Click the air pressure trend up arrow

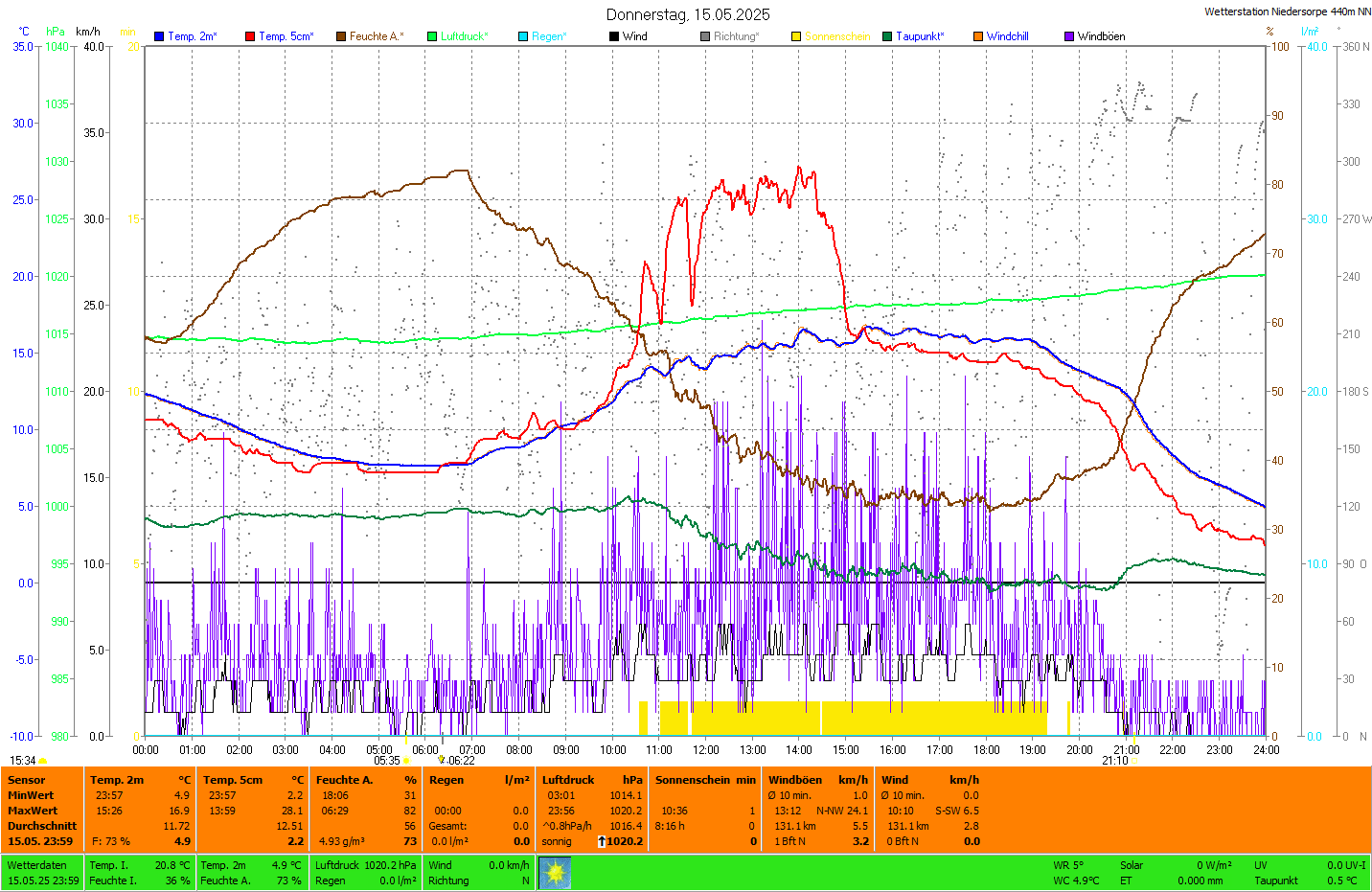[601, 841]
